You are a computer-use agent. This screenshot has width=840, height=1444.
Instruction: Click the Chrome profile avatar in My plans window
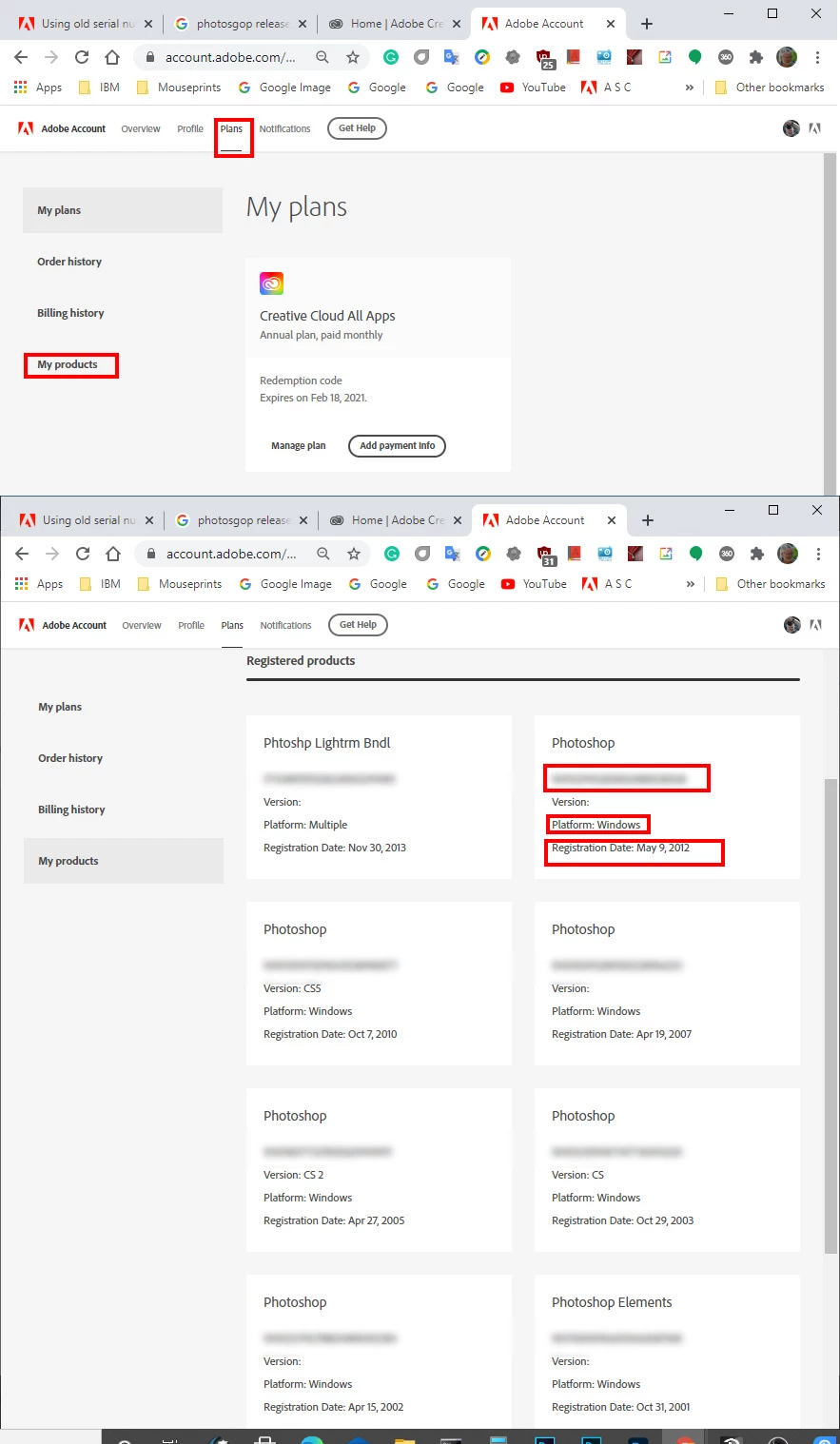tap(787, 57)
